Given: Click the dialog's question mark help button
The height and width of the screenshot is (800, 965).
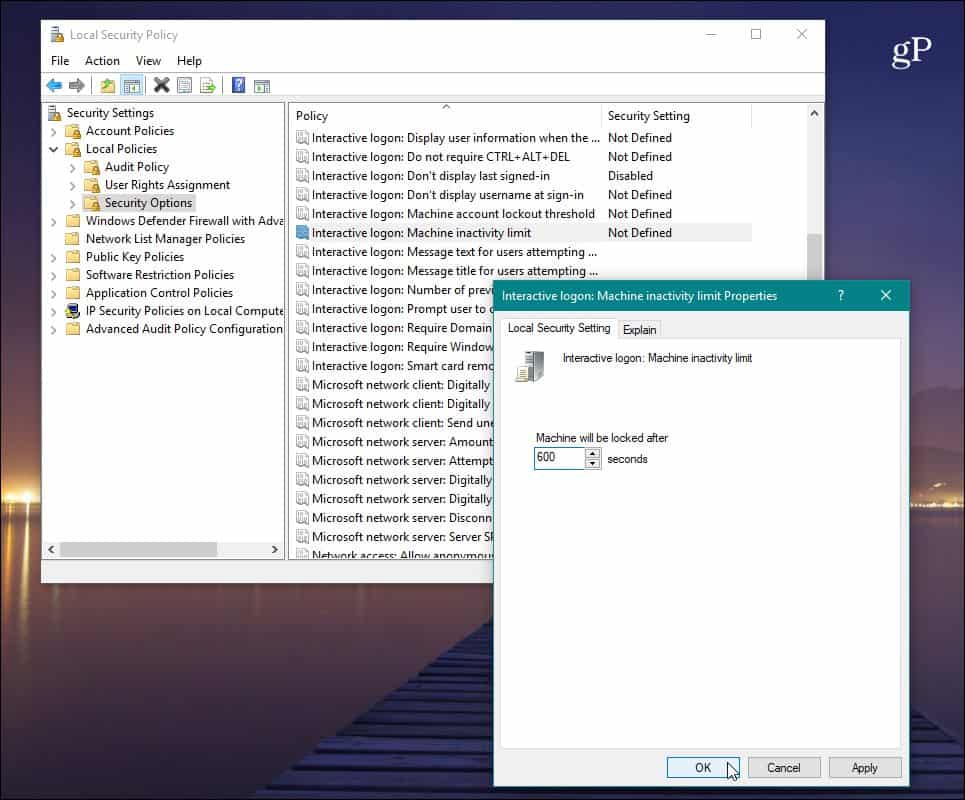Looking at the screenshot, I should point(841,295).
